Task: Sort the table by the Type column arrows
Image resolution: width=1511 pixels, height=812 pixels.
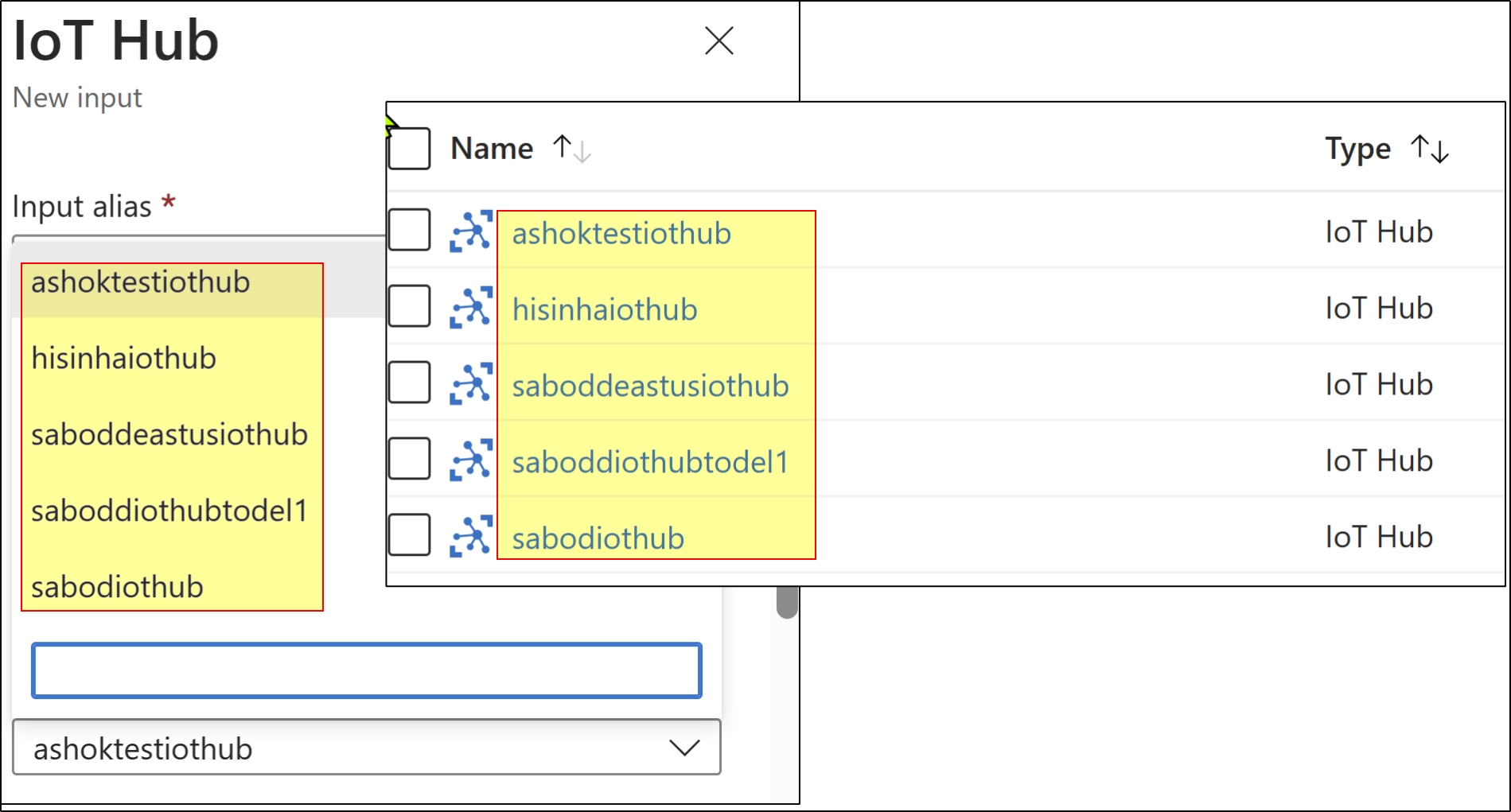Action: pos(1430,149)
